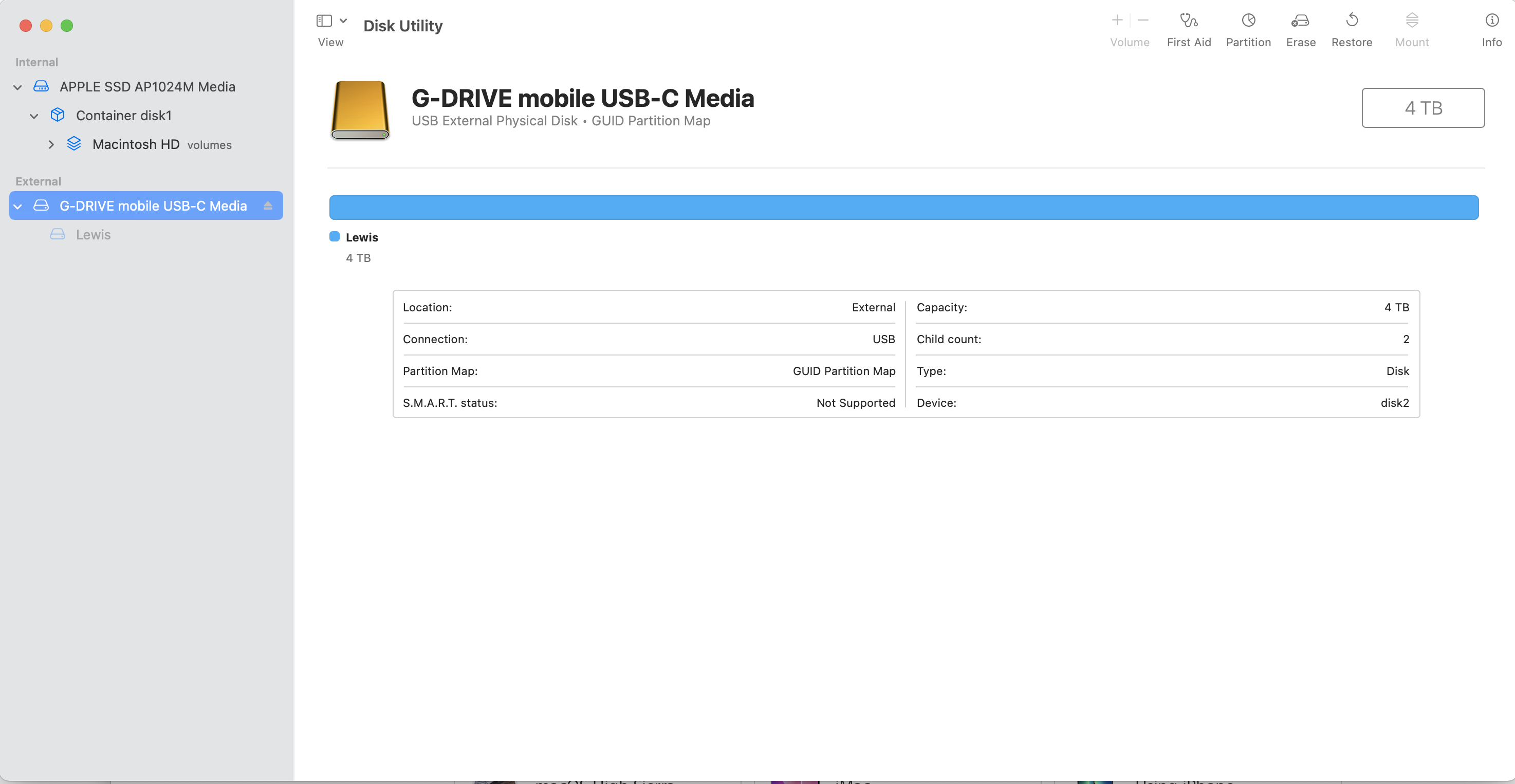Viewport: 1515px width, 784px height.
Task: Select Macintosh HD in the sidebar
Action: [135, 145]
